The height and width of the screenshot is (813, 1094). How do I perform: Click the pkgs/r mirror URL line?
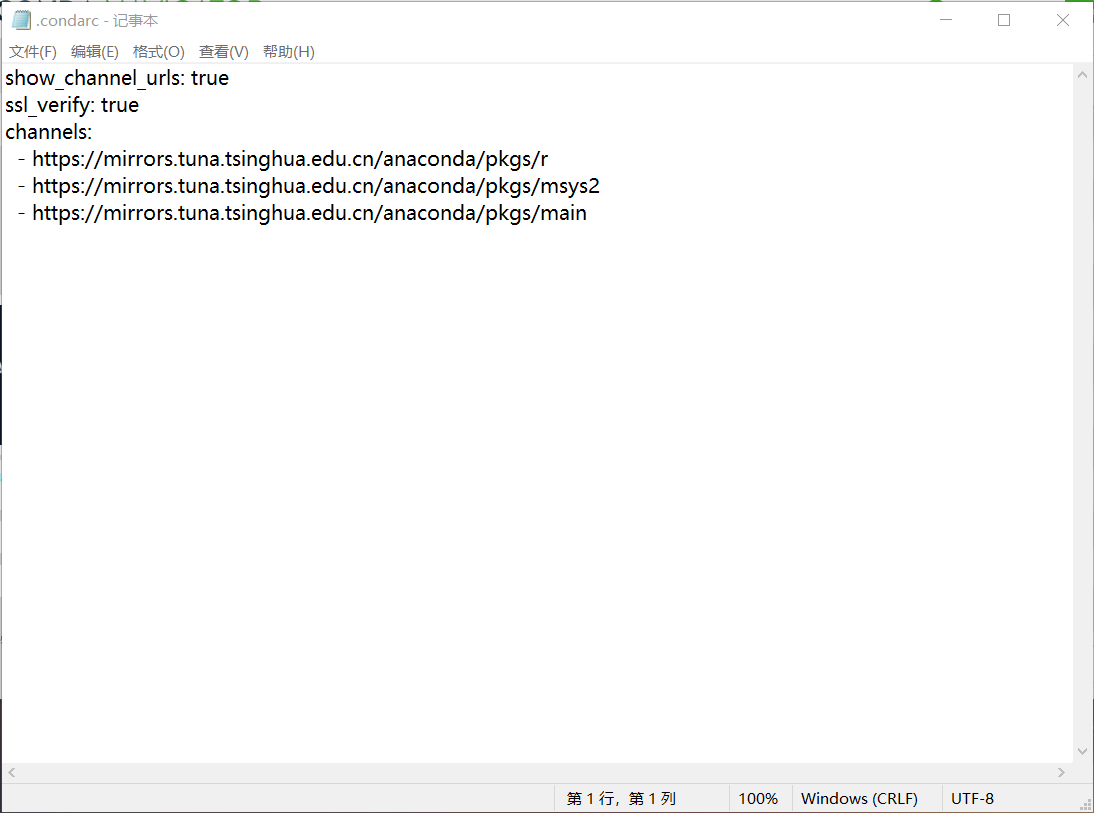[283, 159]
